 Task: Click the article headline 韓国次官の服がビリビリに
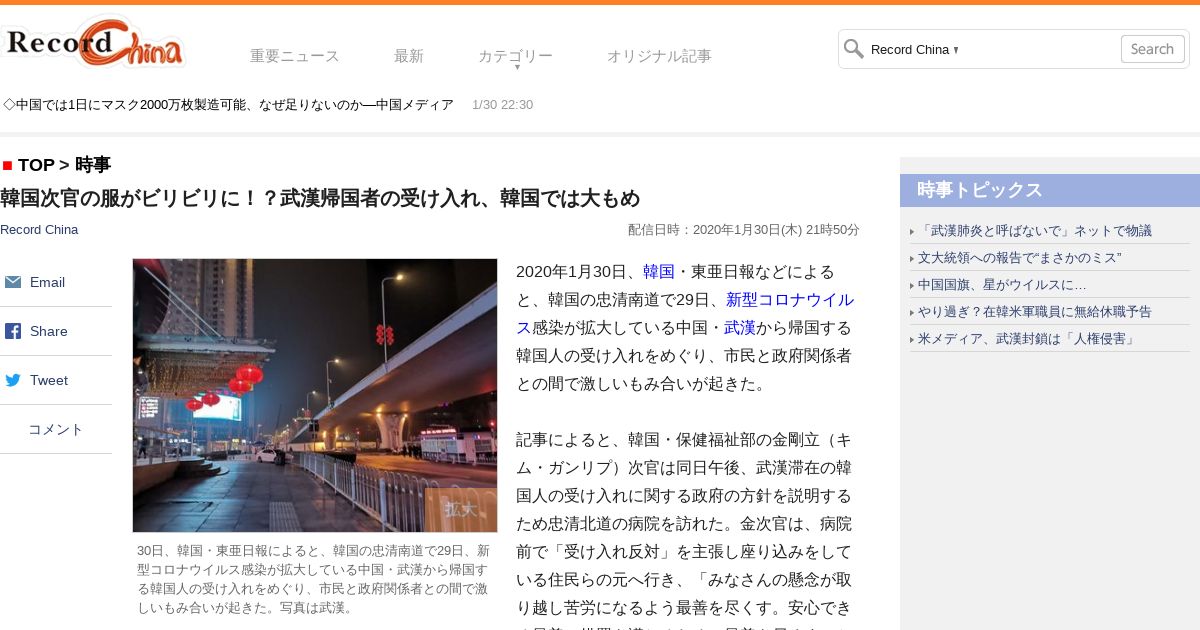[320, 198]
